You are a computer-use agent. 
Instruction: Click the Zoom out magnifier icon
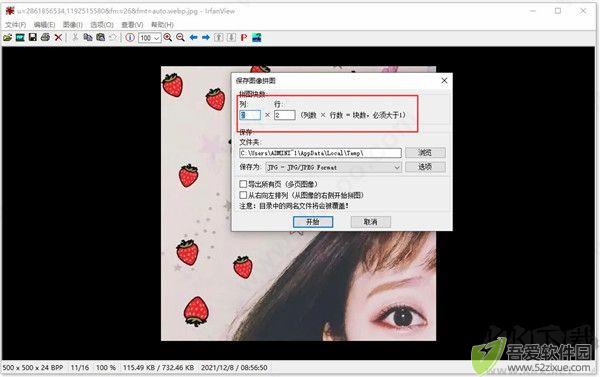181,38
